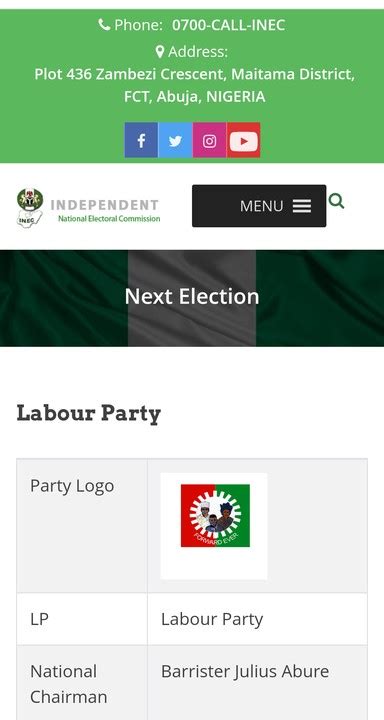Select the National Chairman label cell
Viewport: 384px width, 720px height.
(82, 683)
